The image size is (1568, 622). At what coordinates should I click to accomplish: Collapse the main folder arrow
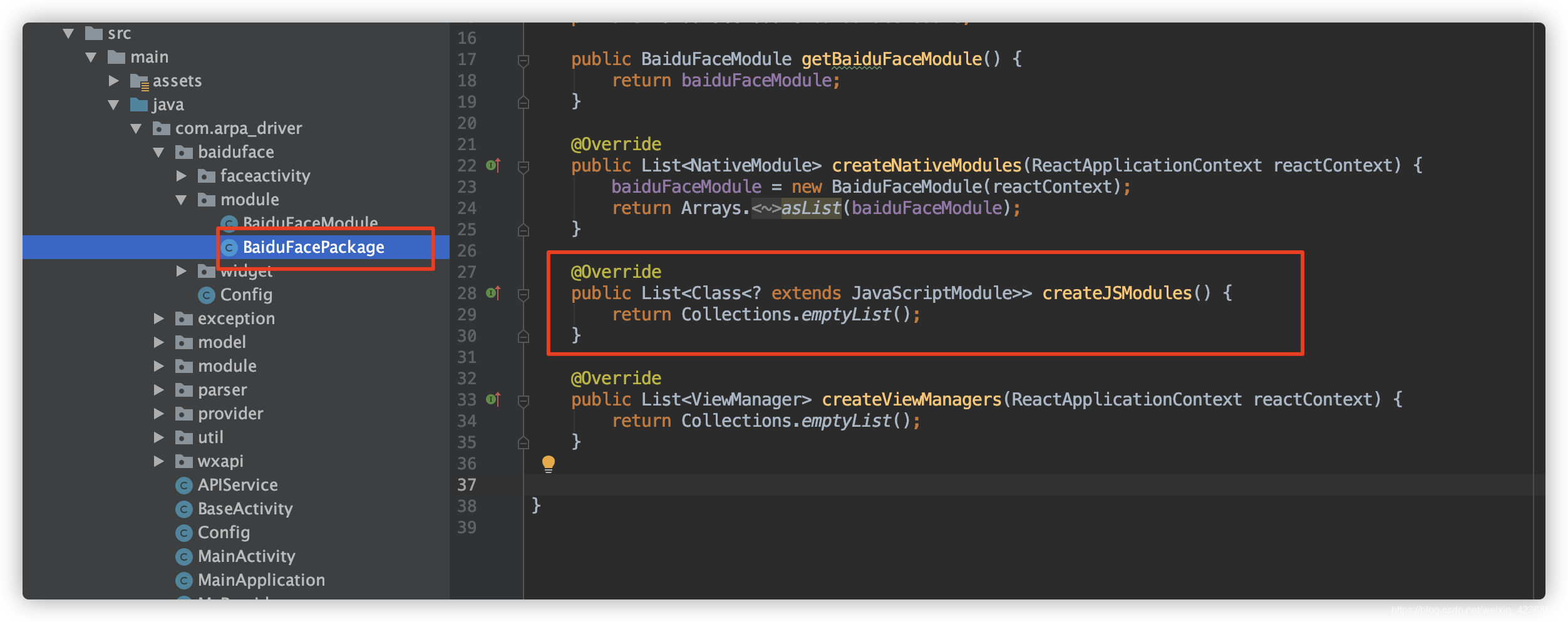(x=91, y=57)
